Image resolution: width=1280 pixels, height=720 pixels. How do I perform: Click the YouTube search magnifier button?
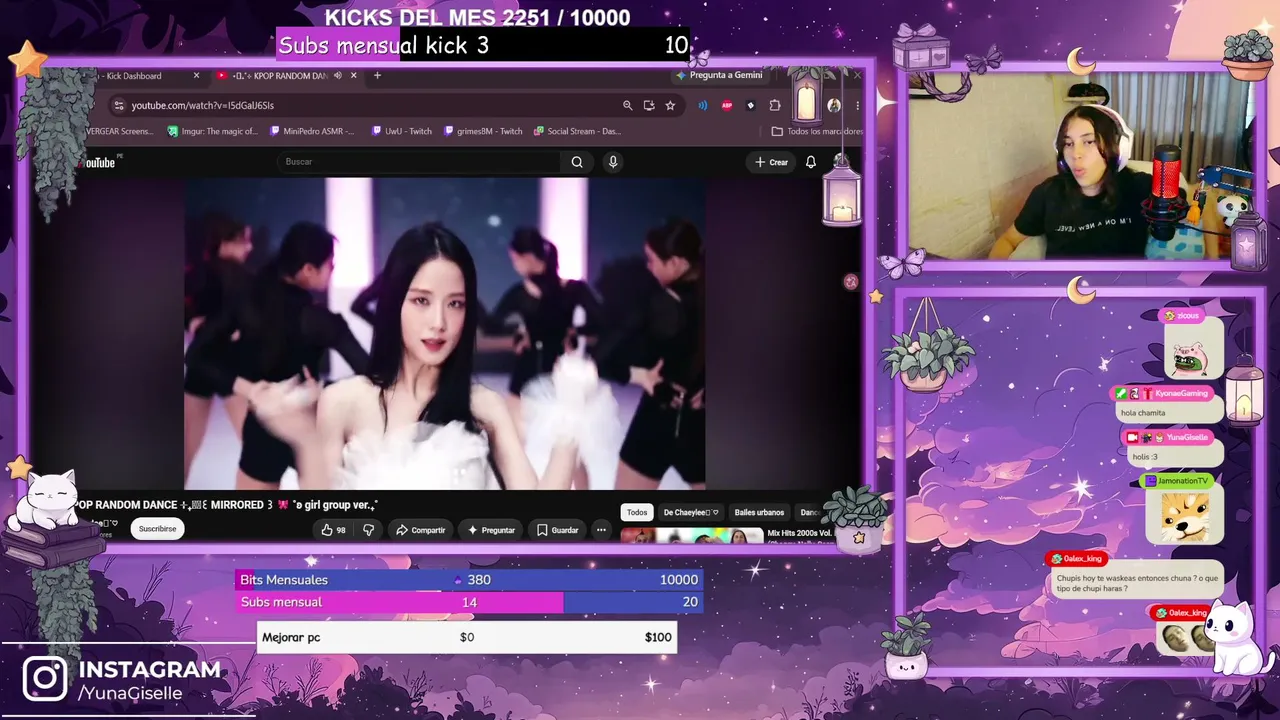(x=577, y=162)
